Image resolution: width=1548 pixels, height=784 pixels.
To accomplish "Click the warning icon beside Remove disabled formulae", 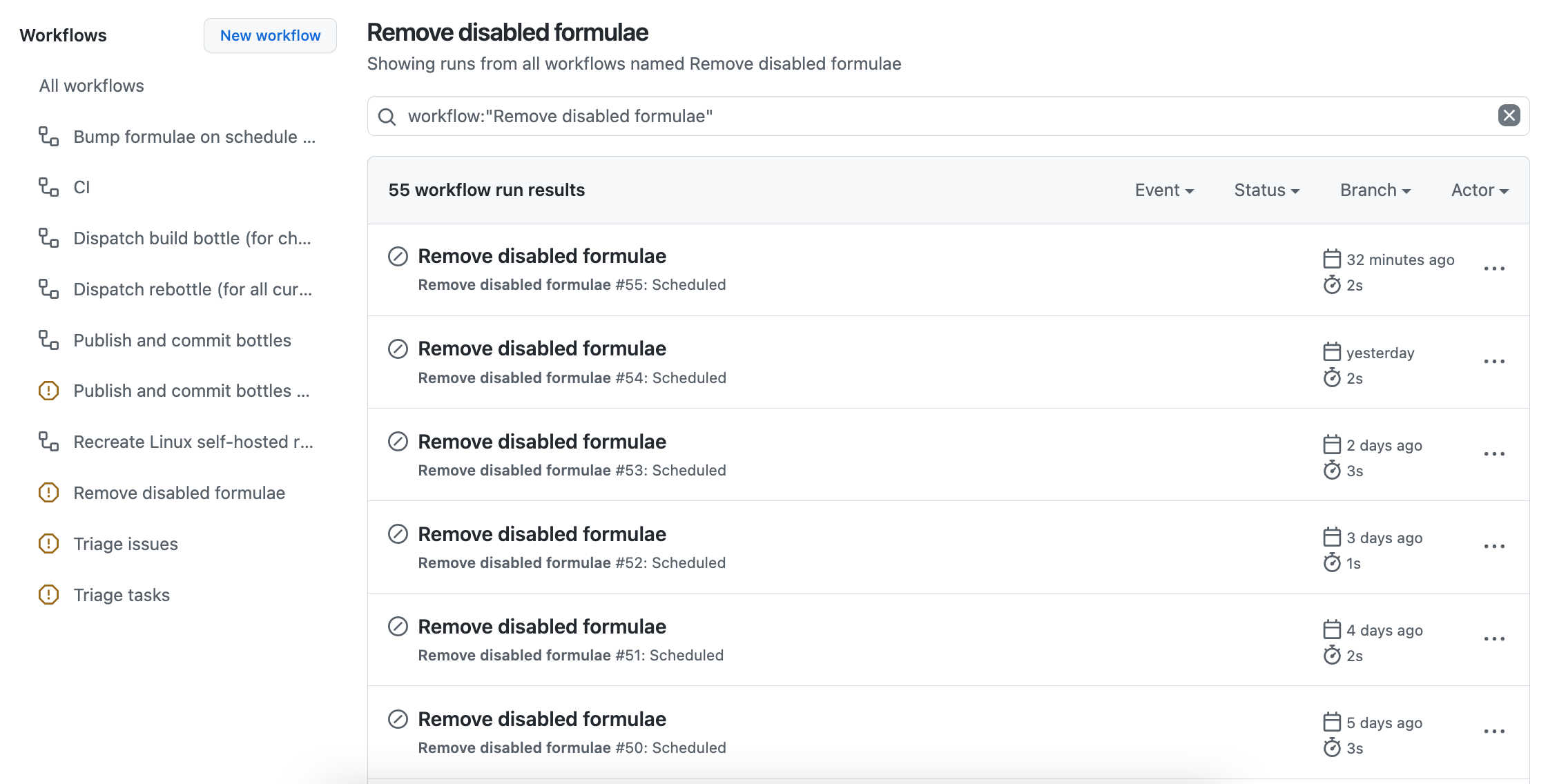I will [x=48, y=493].
